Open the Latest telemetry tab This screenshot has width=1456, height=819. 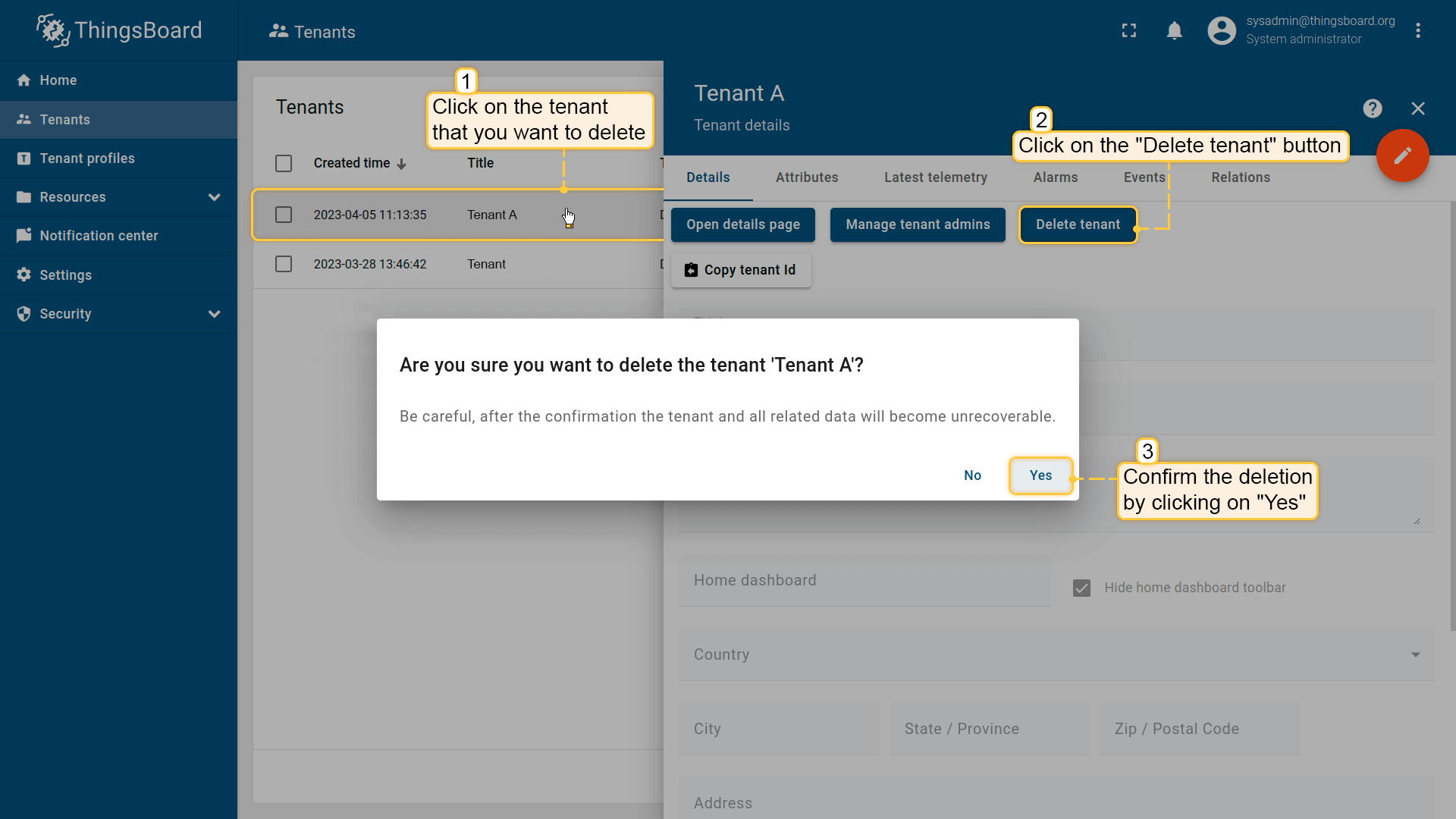(935, 177)
